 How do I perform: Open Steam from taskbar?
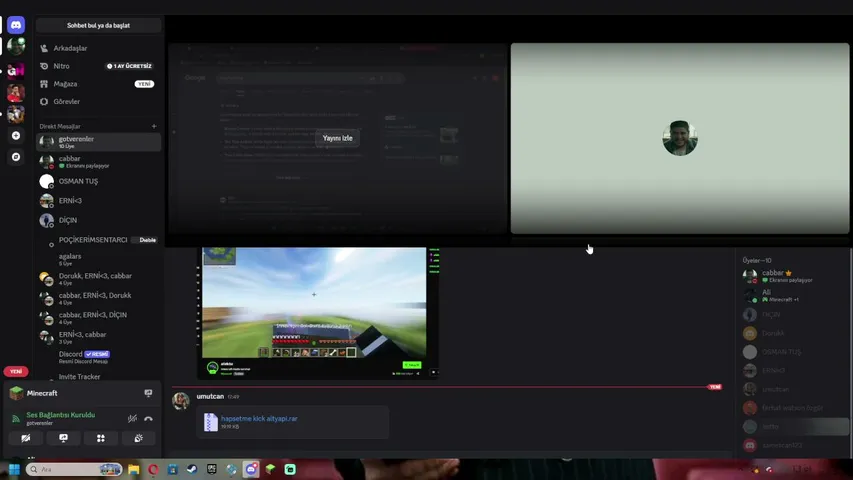coord(192,469)
